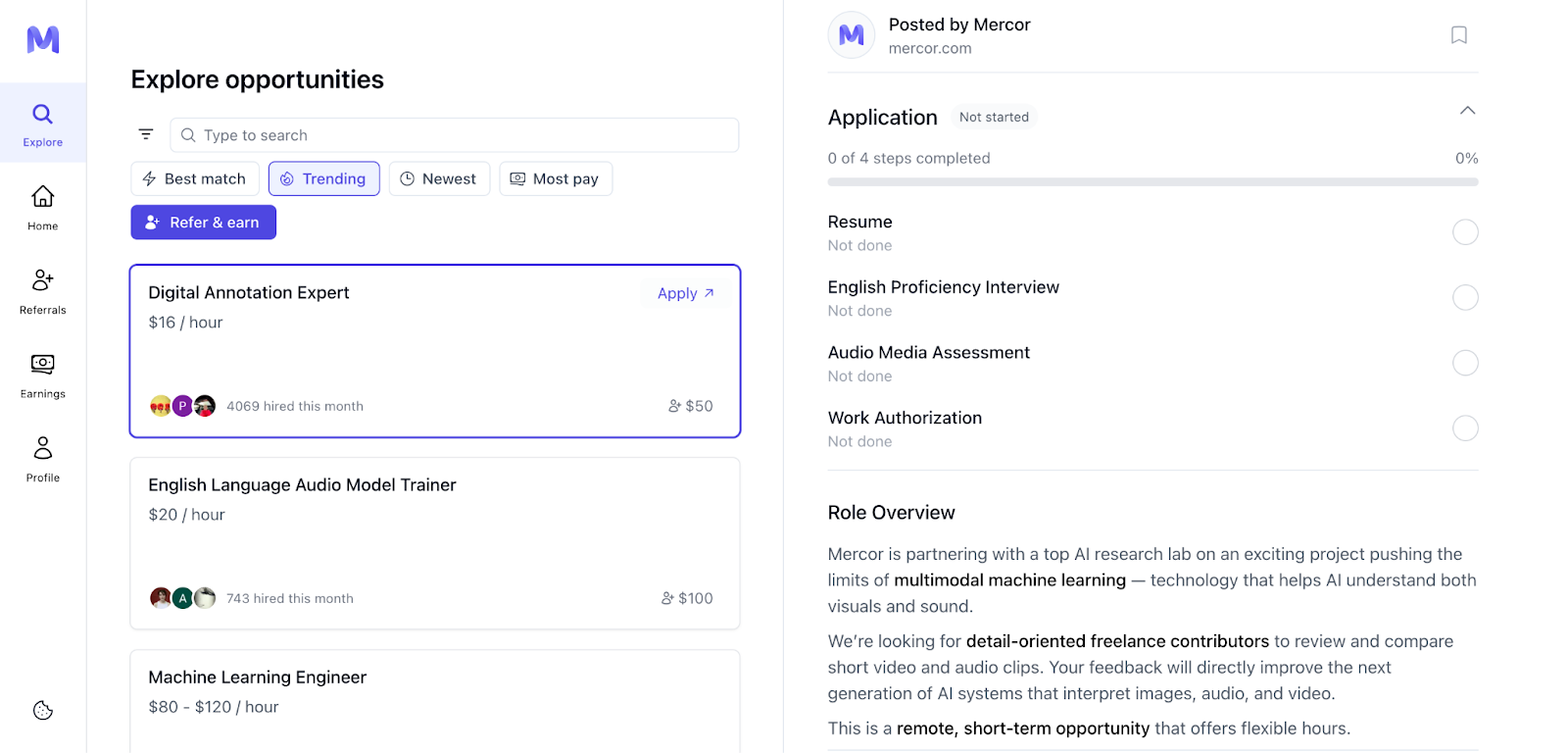Open Earnings in the sidebar
This screenshot has width=1568, height=753.
pos(43,376)
